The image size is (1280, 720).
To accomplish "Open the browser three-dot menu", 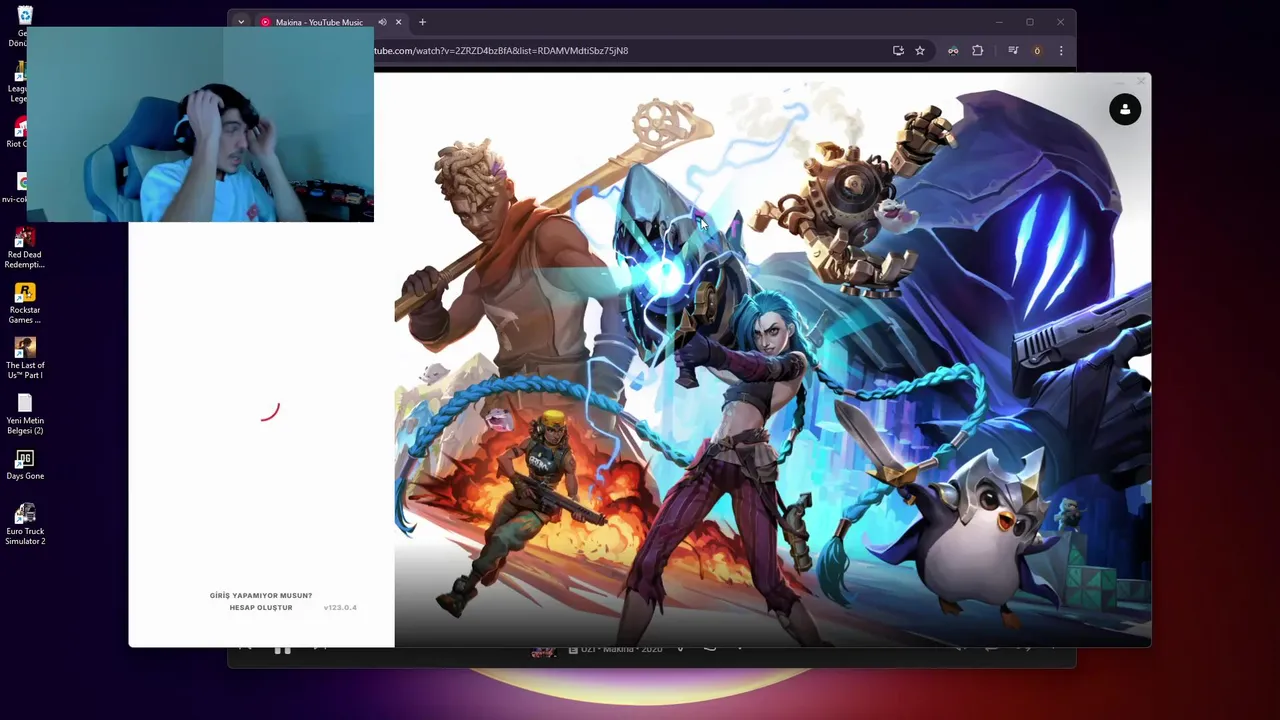I will [1061, 51].
